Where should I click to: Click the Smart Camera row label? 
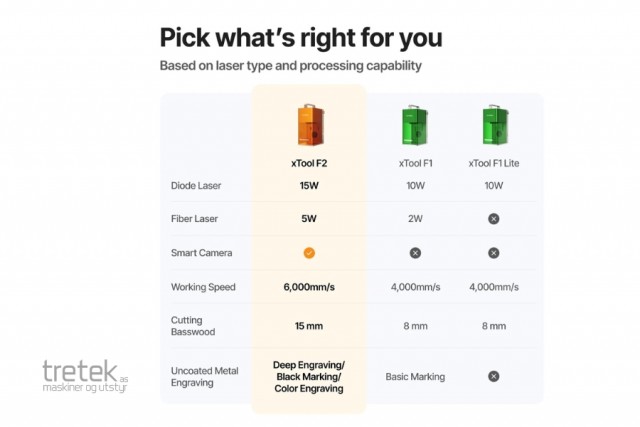200,253
